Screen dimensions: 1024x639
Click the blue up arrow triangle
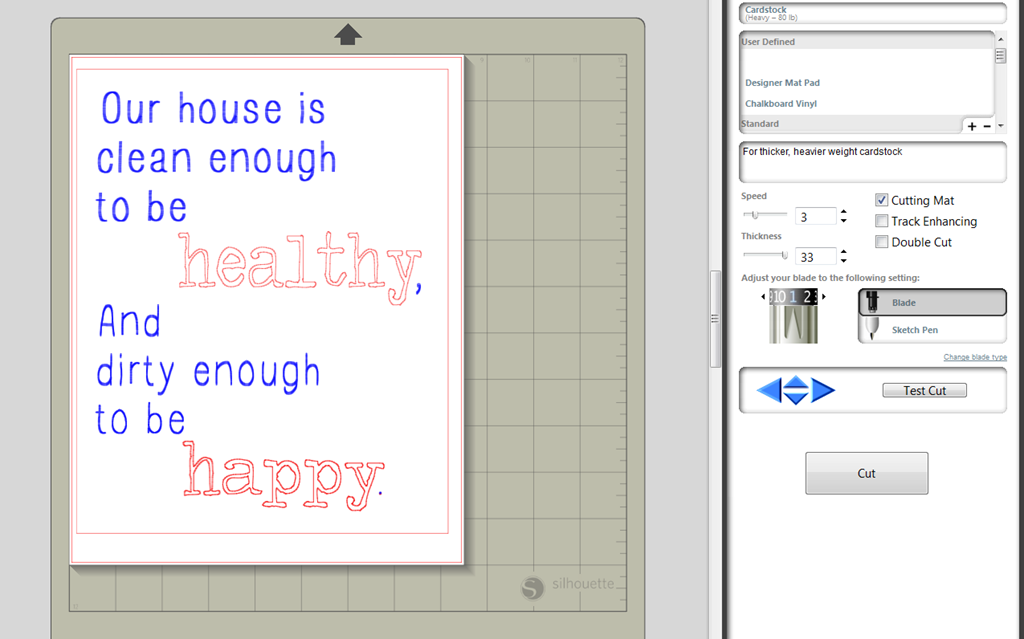click(795, 383)
